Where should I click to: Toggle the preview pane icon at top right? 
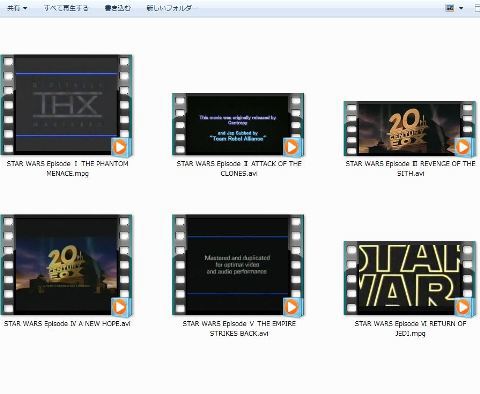pyautogui.click(x=477, y=8)
